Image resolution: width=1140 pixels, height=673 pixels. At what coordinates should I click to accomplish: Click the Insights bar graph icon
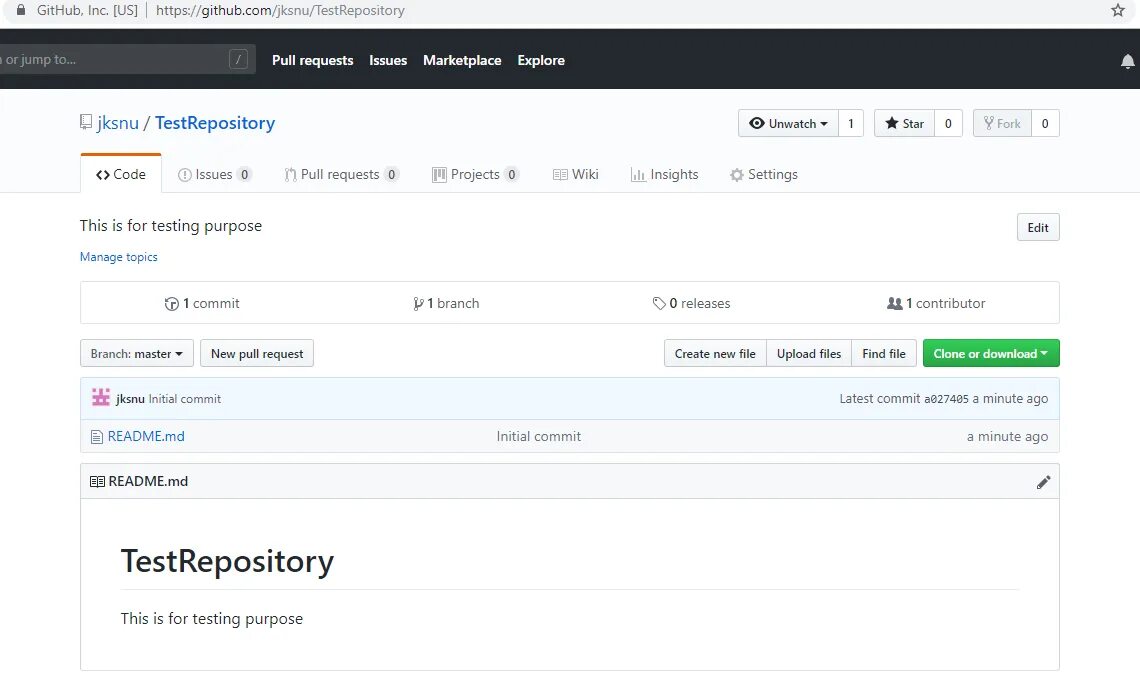point(638,175)
